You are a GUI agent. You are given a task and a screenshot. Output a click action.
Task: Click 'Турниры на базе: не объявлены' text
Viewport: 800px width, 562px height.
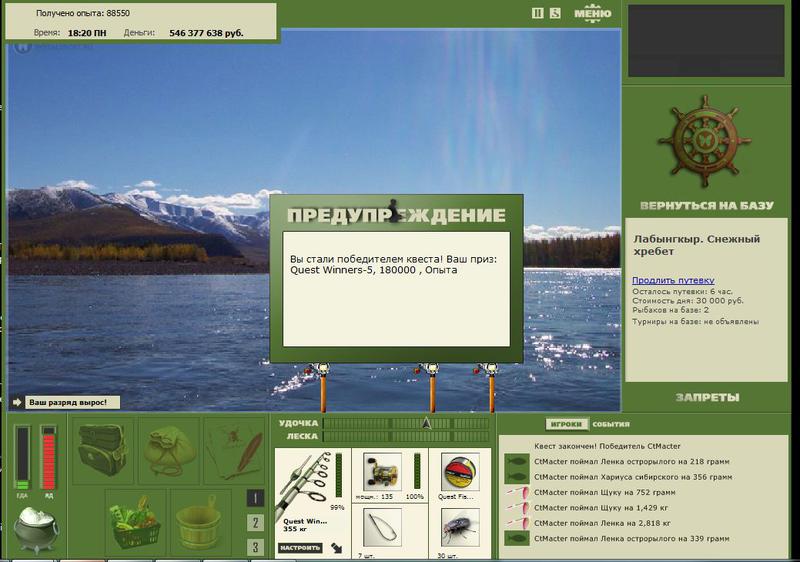(695, 322)
